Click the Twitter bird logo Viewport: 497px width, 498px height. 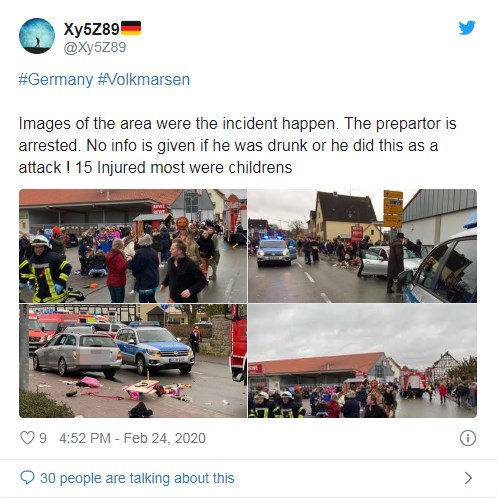[467, 28]
